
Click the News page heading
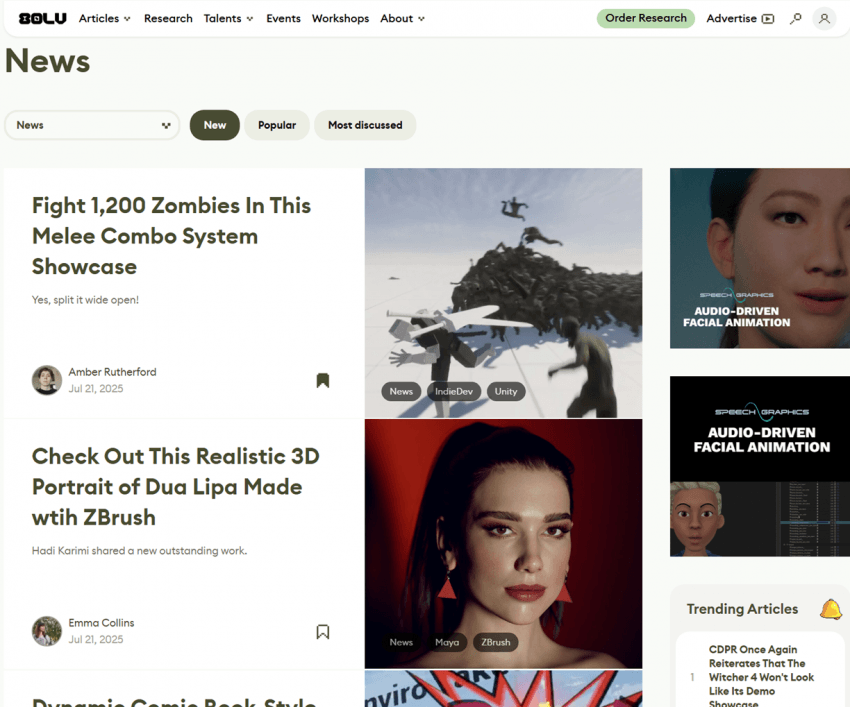click(x=48, y=60)
